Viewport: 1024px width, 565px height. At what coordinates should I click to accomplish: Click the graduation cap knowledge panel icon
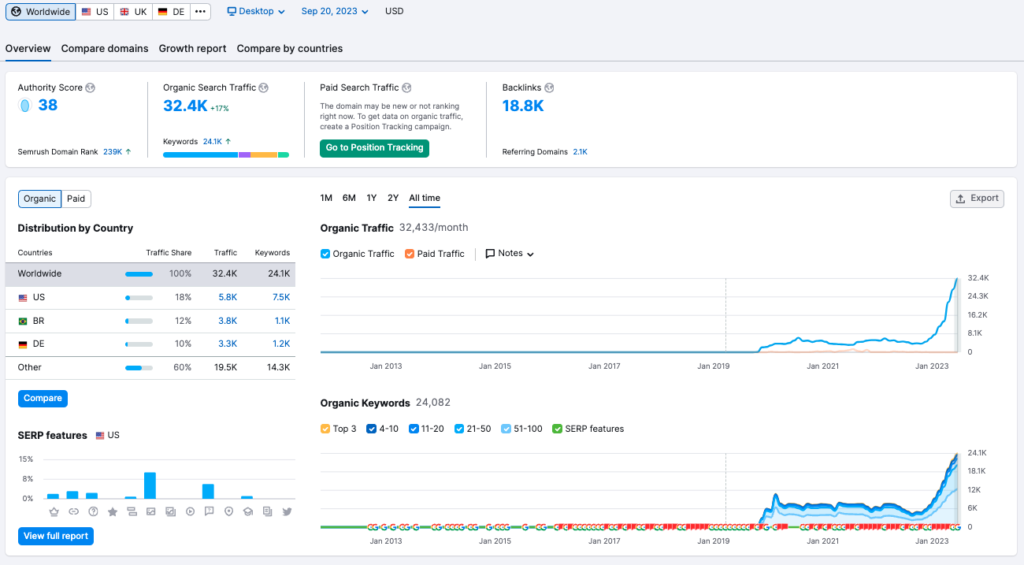tap(248, 512)
